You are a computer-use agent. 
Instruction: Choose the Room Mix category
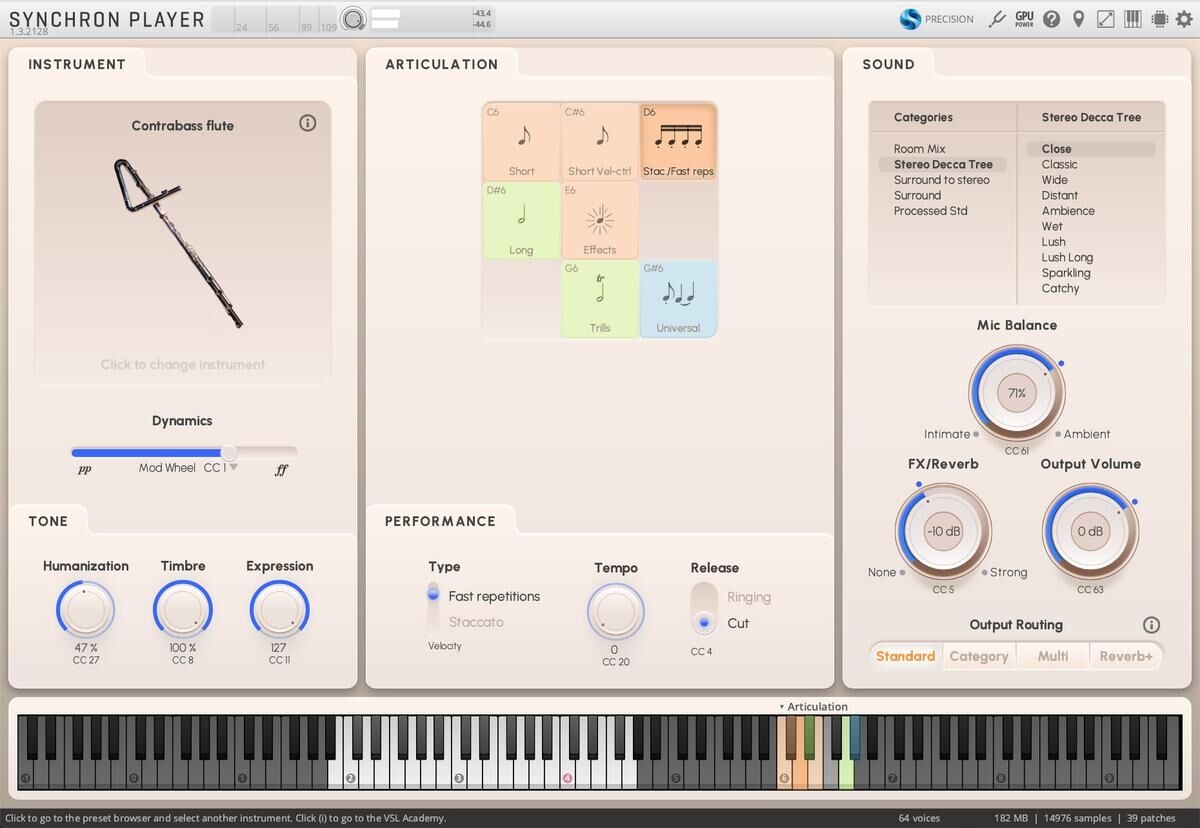click(x=919, y=149)
